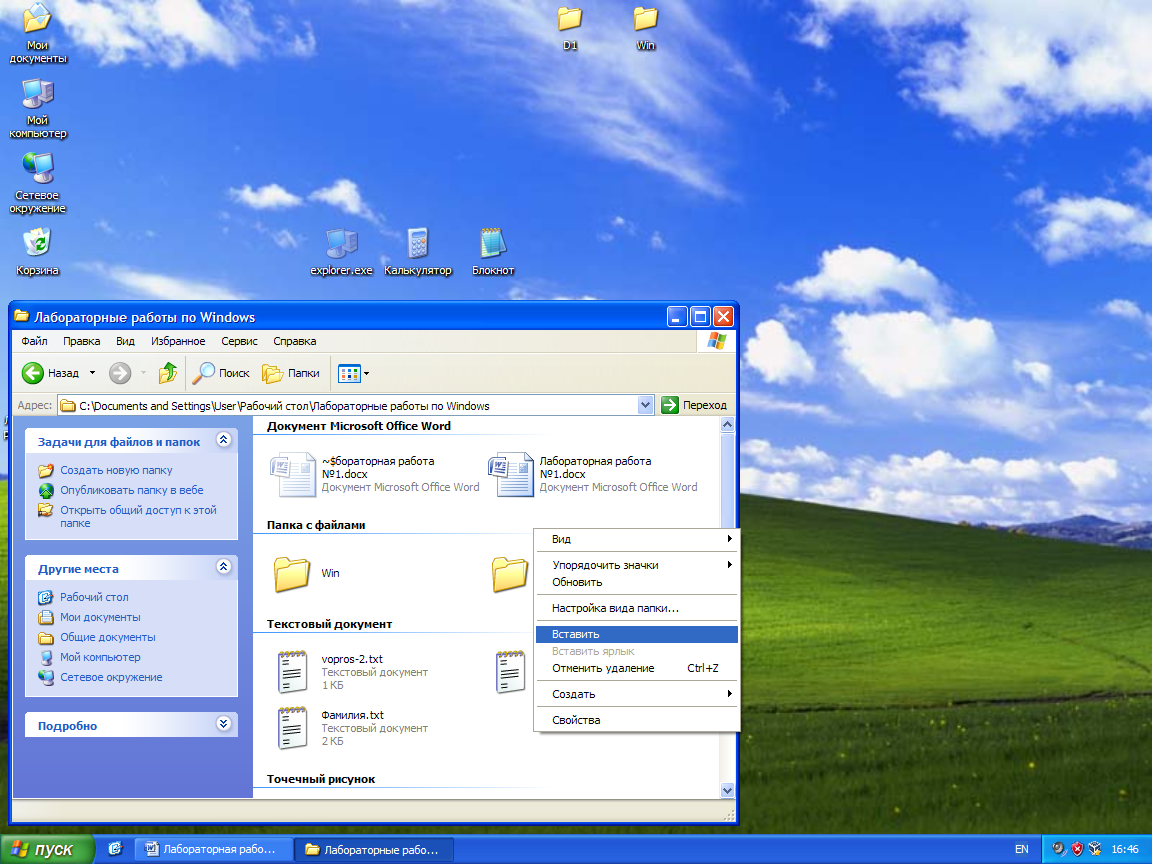The image size is (1152, 864).
Task: Select the Win folder in the Explorer window
Action: (292, 573)
